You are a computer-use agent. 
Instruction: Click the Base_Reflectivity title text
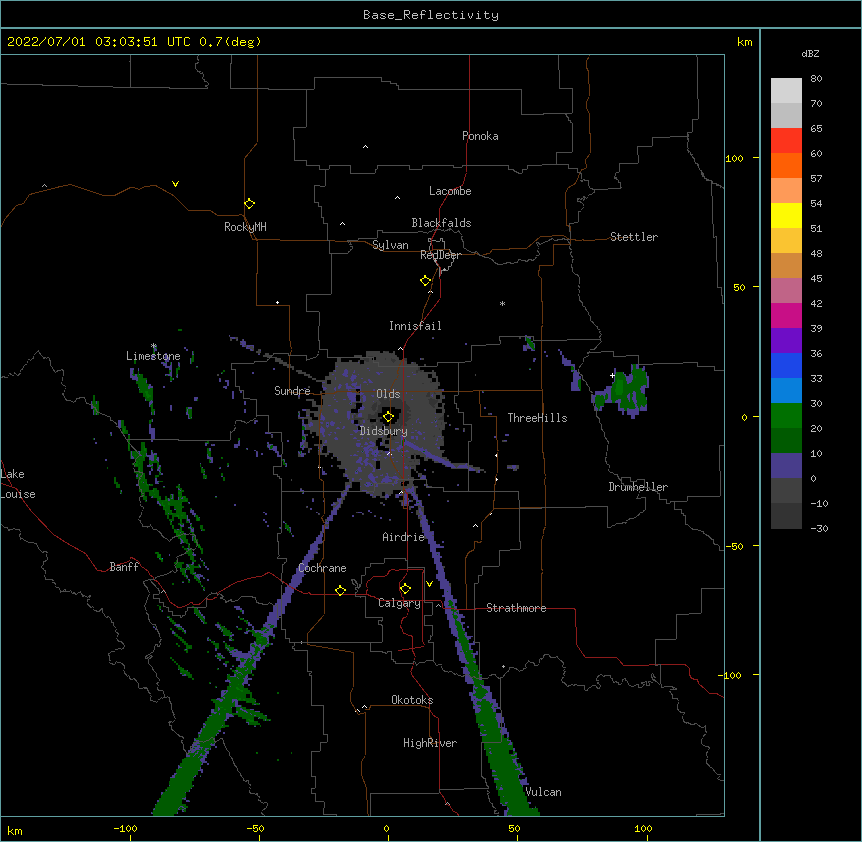pyautogui.click(x=431, y=15)
